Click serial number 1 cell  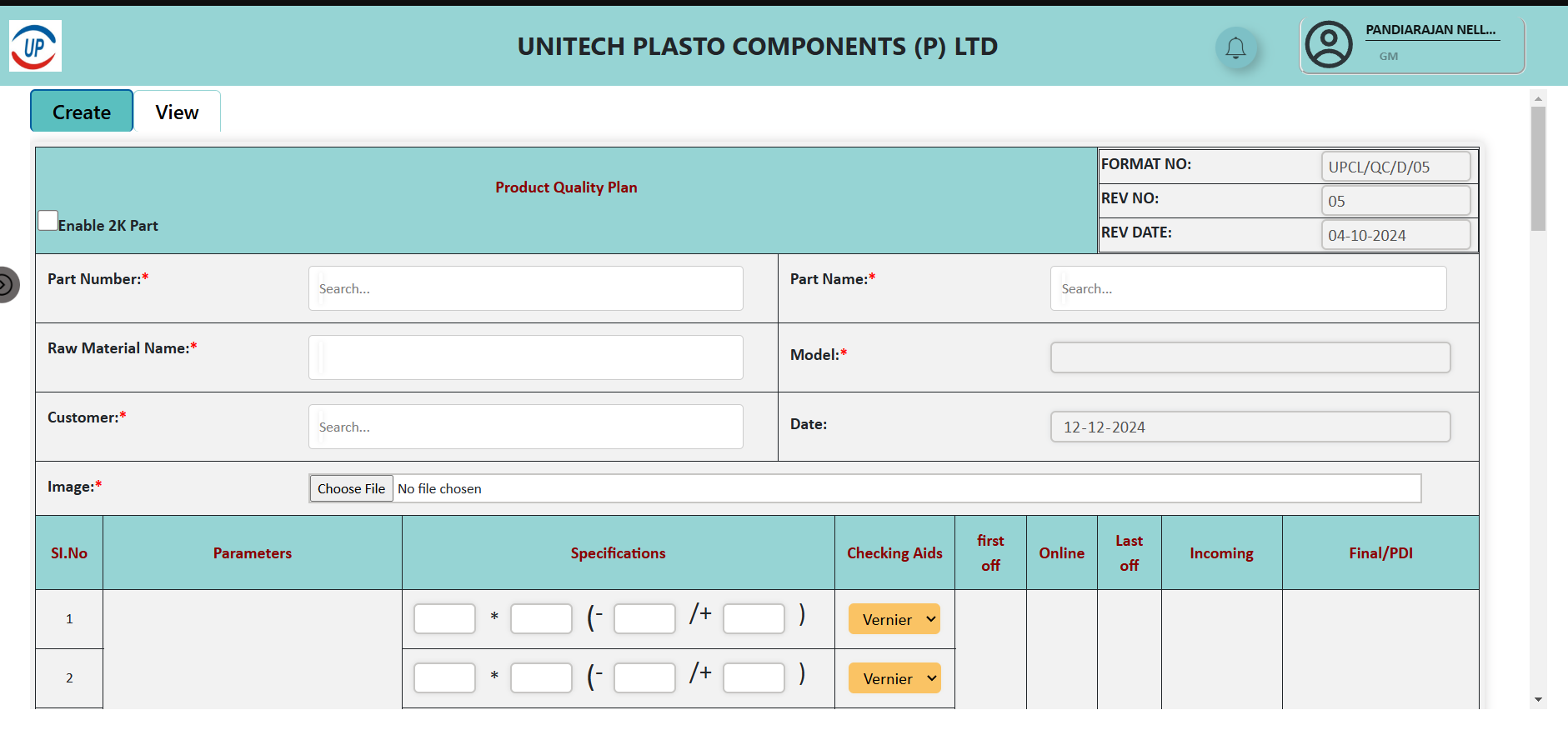pos(69,619)
